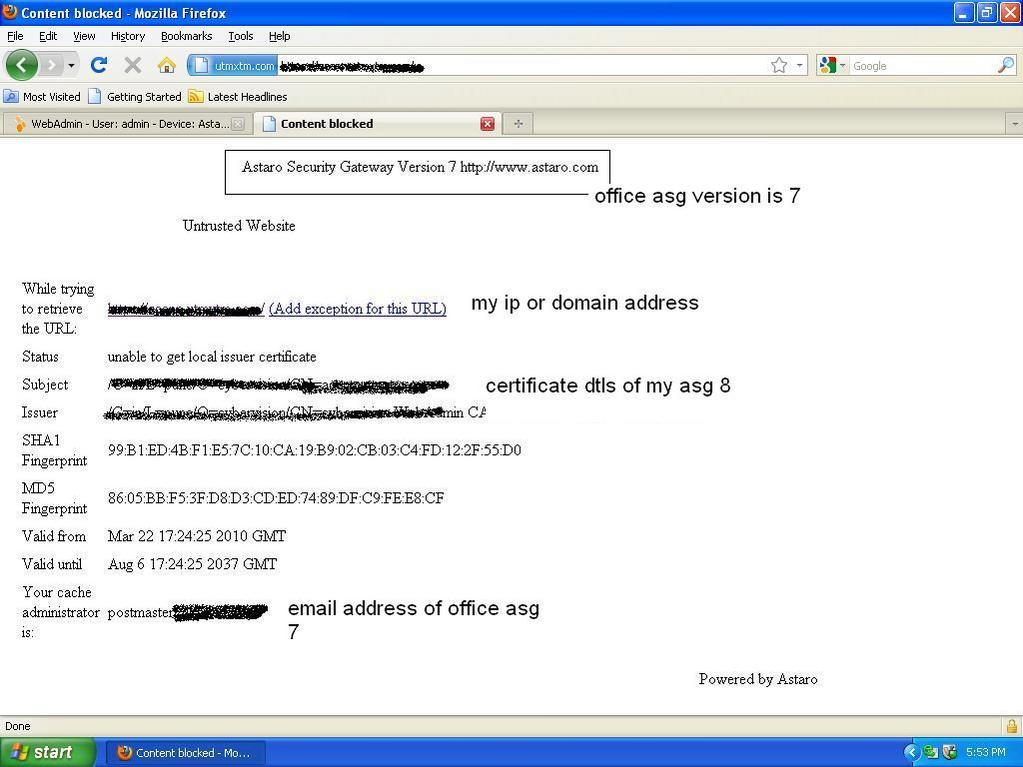Open the search engine selector dropdown

(832, 65)
